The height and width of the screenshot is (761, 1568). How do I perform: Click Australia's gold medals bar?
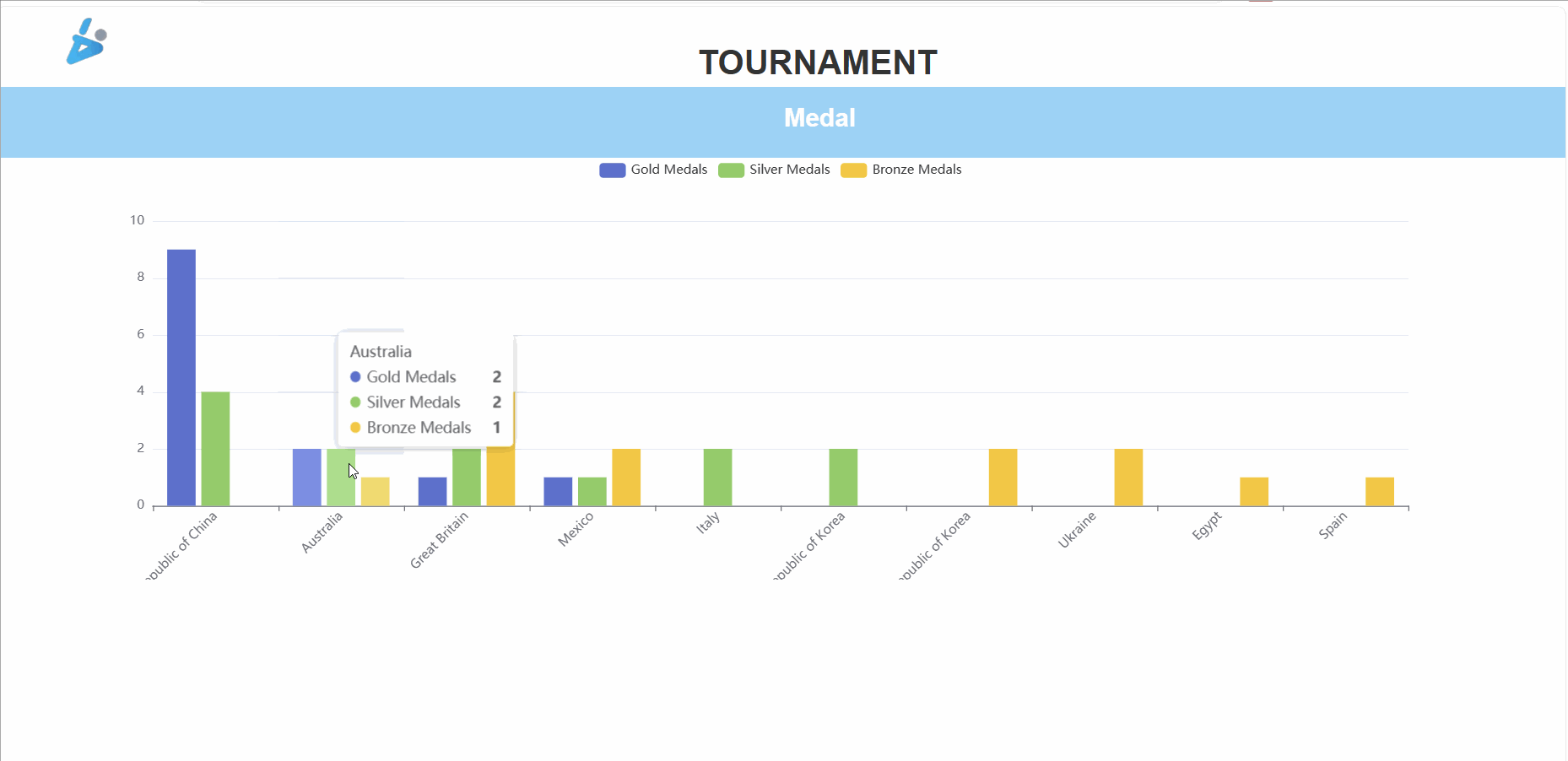[x=307, y=478]
